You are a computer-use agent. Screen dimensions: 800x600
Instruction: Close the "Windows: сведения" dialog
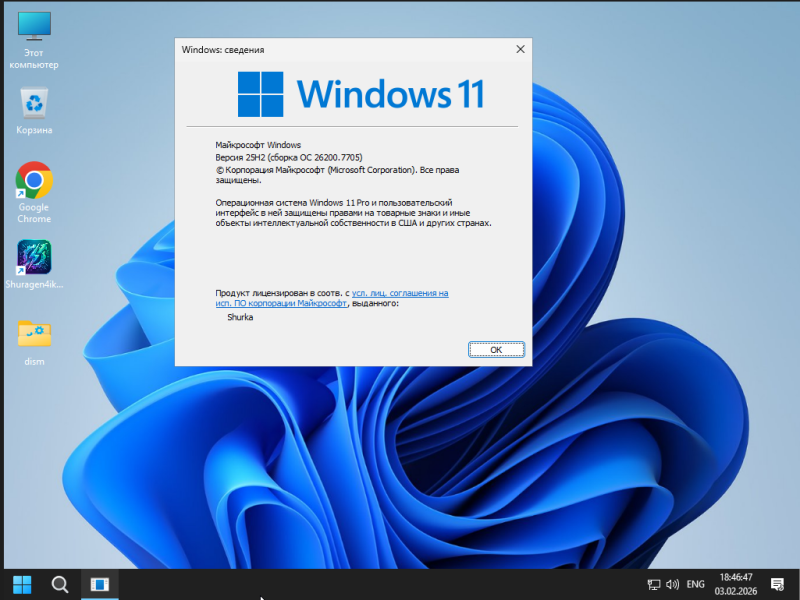[x=520, y=49]
